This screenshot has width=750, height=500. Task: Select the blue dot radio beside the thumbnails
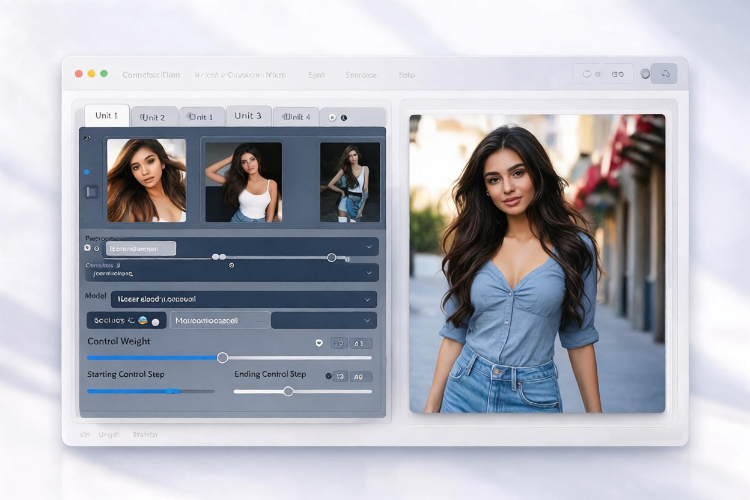tap(87, 172)
